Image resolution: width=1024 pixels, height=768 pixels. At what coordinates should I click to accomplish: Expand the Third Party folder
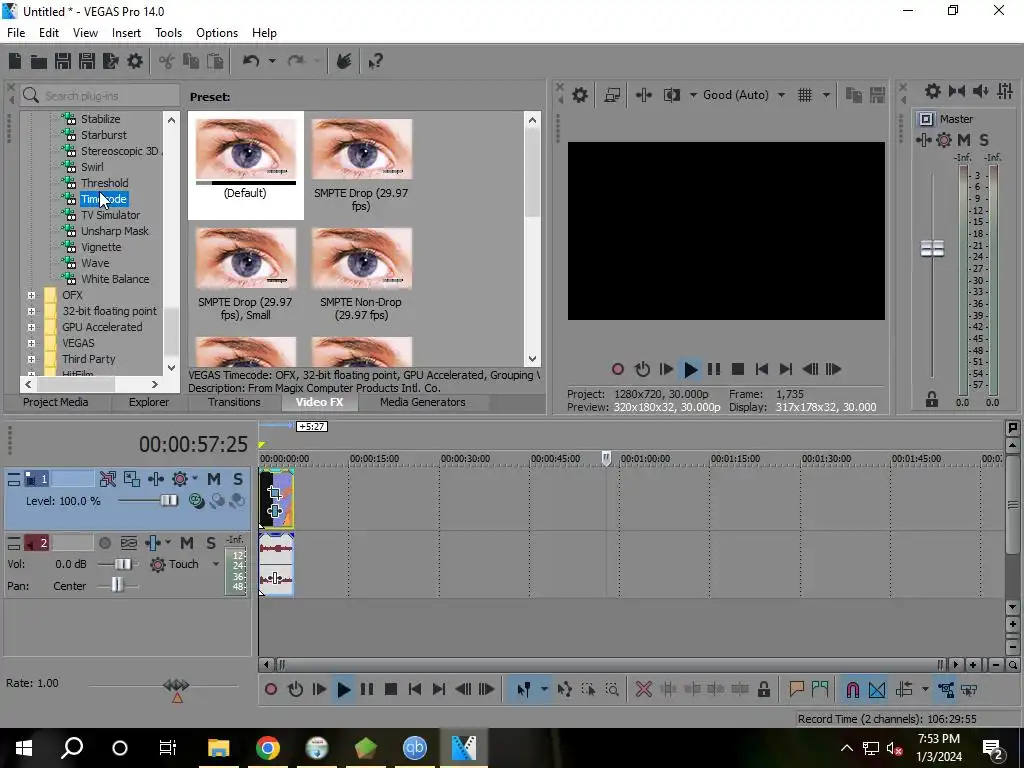coord(31,359)
